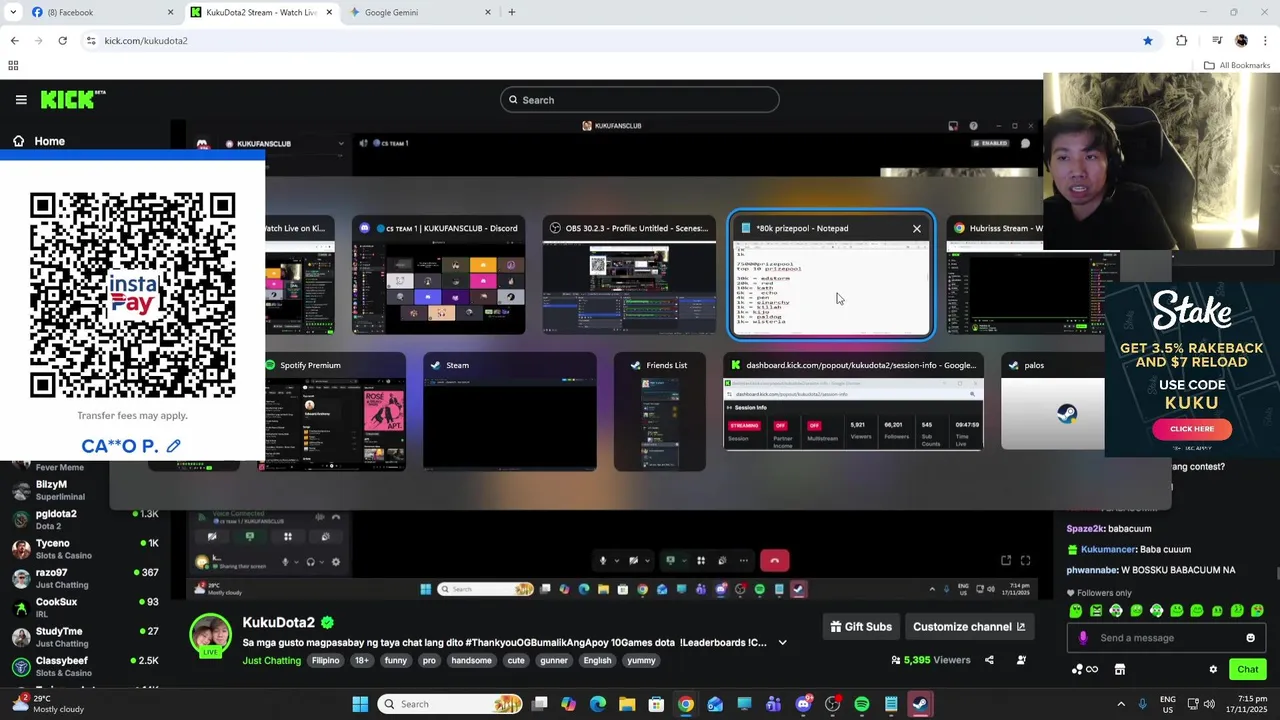Switch to the Google Gemini tab
The height and width of the screenshot is (720, 1280).
coord(418,12)
